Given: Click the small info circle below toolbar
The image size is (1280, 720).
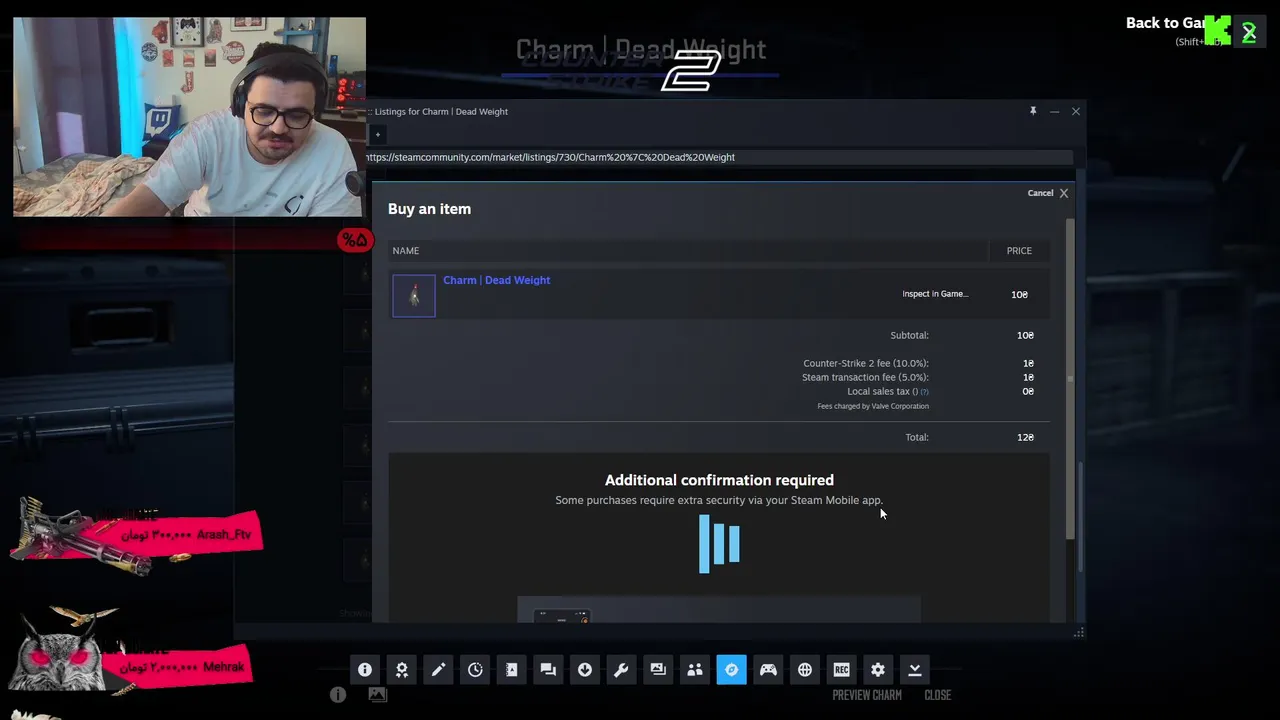Looking at the screenshot, I should (x=338, y=694).
